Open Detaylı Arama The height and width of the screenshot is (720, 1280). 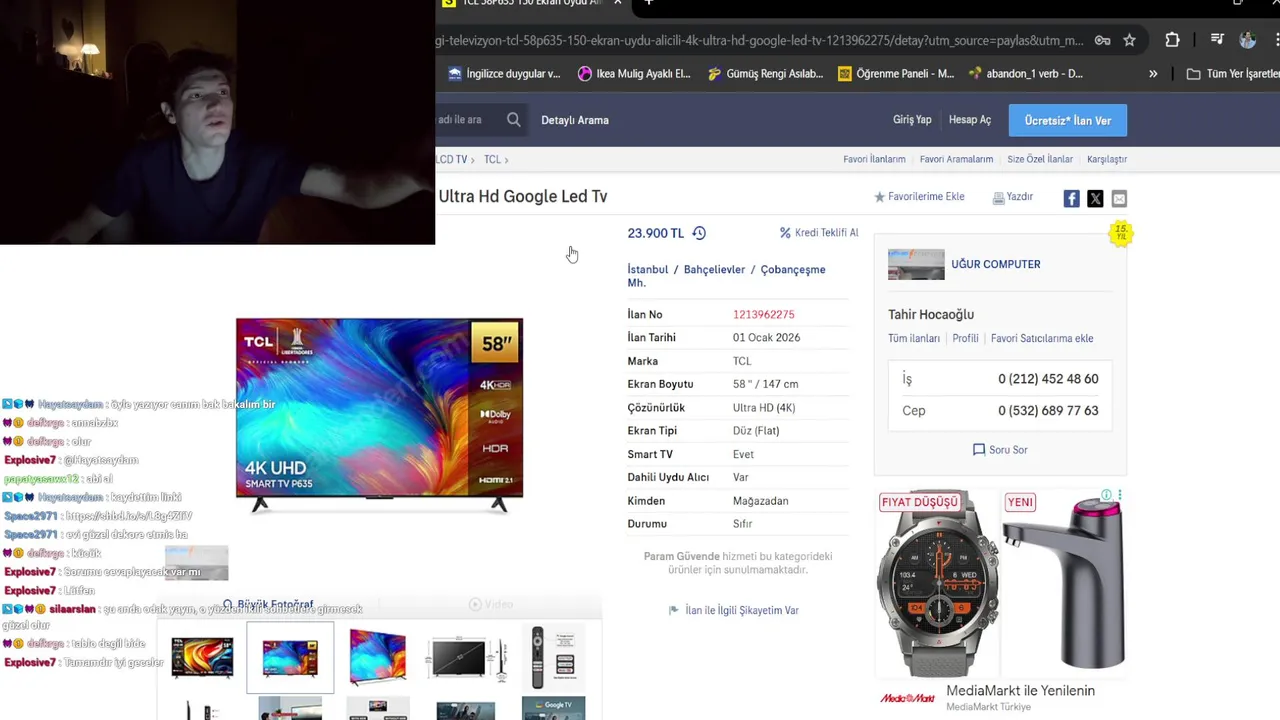click(575, 120)
